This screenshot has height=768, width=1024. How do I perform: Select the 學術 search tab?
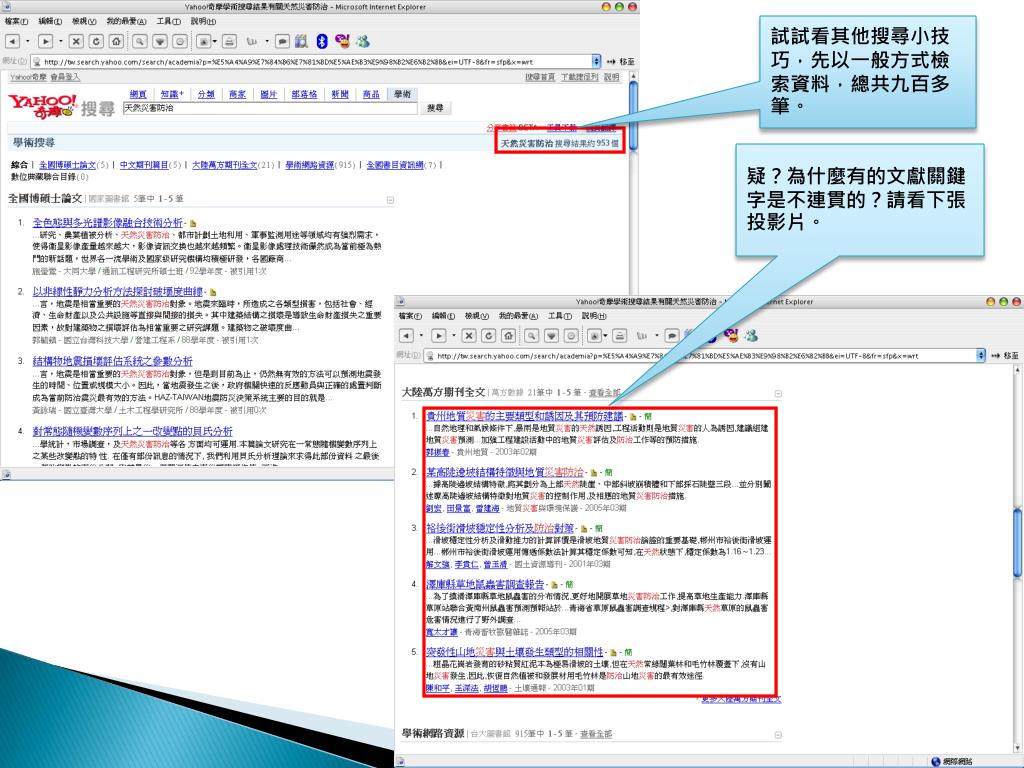[x=402, y=94]
